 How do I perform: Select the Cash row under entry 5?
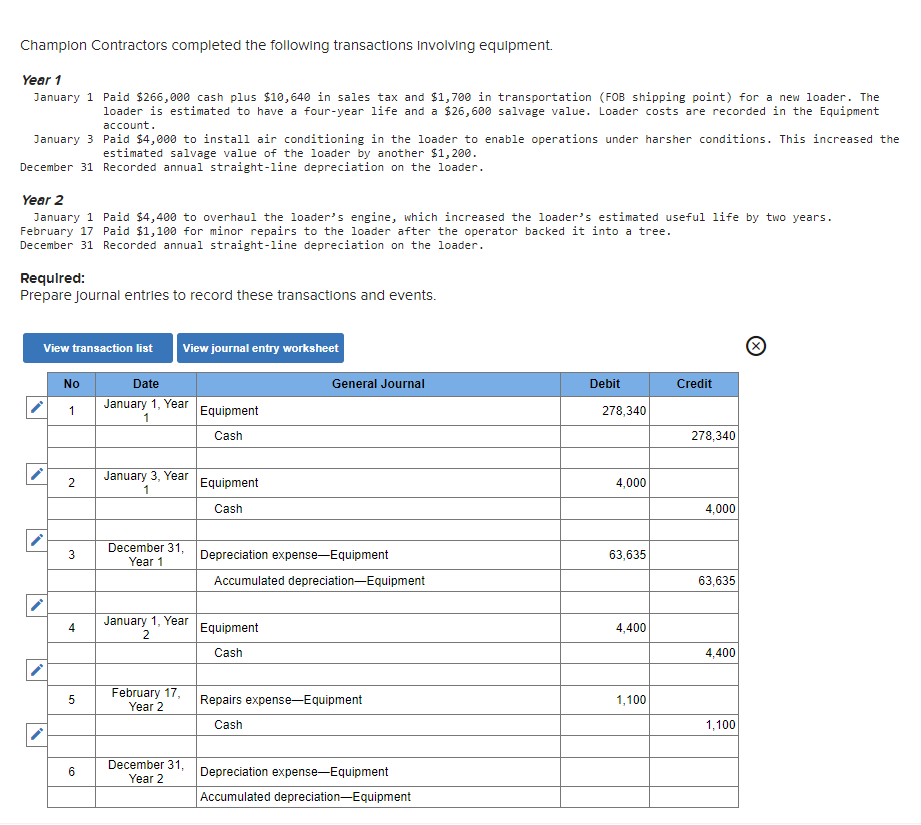click(x=378, y=725)
